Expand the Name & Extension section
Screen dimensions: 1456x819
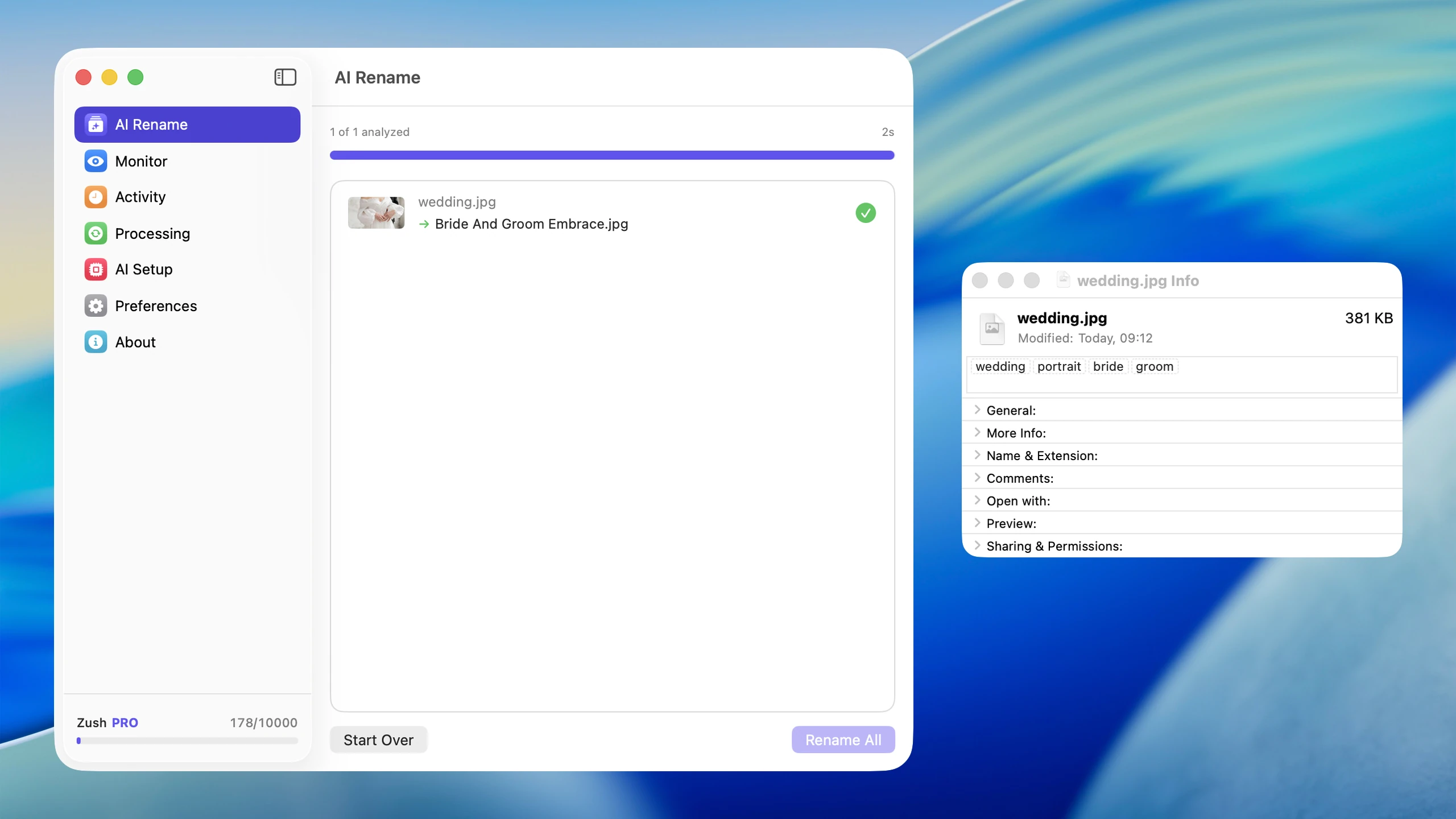tap(977, 455)
